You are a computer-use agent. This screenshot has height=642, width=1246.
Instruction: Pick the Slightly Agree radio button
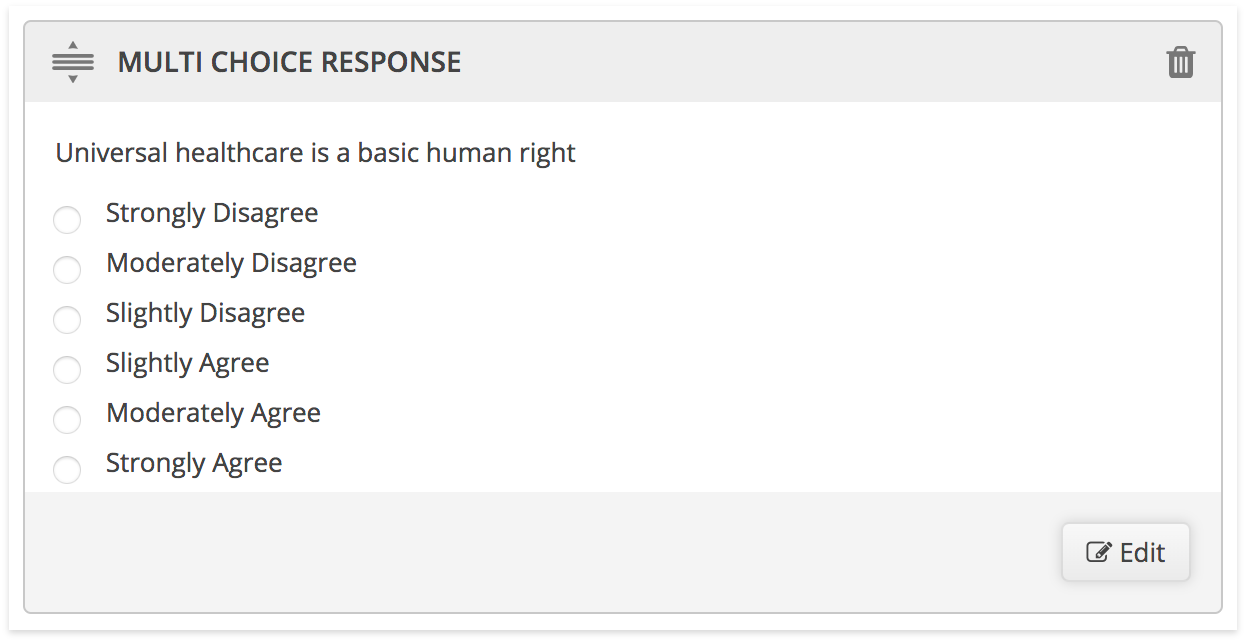click(67, 370)
